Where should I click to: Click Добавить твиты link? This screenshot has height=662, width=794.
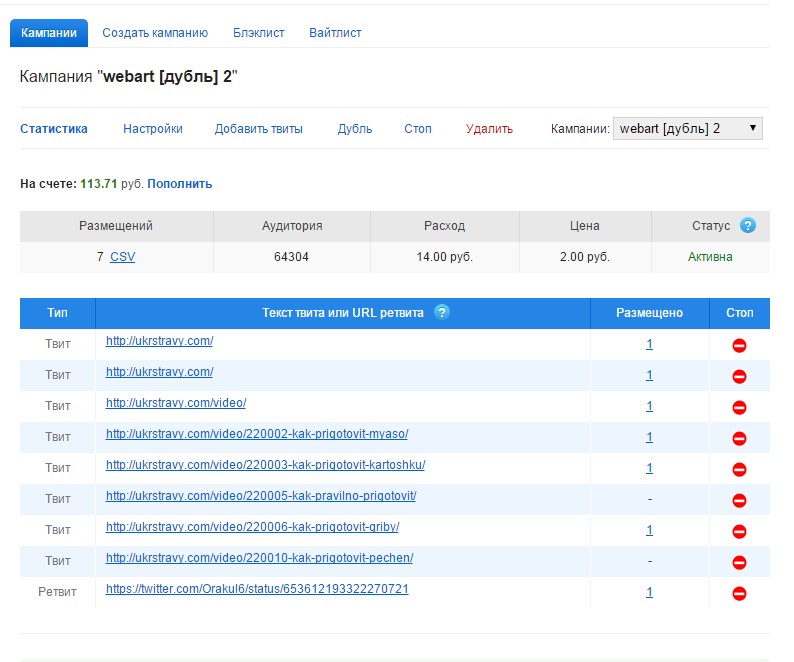coord(258,129)
